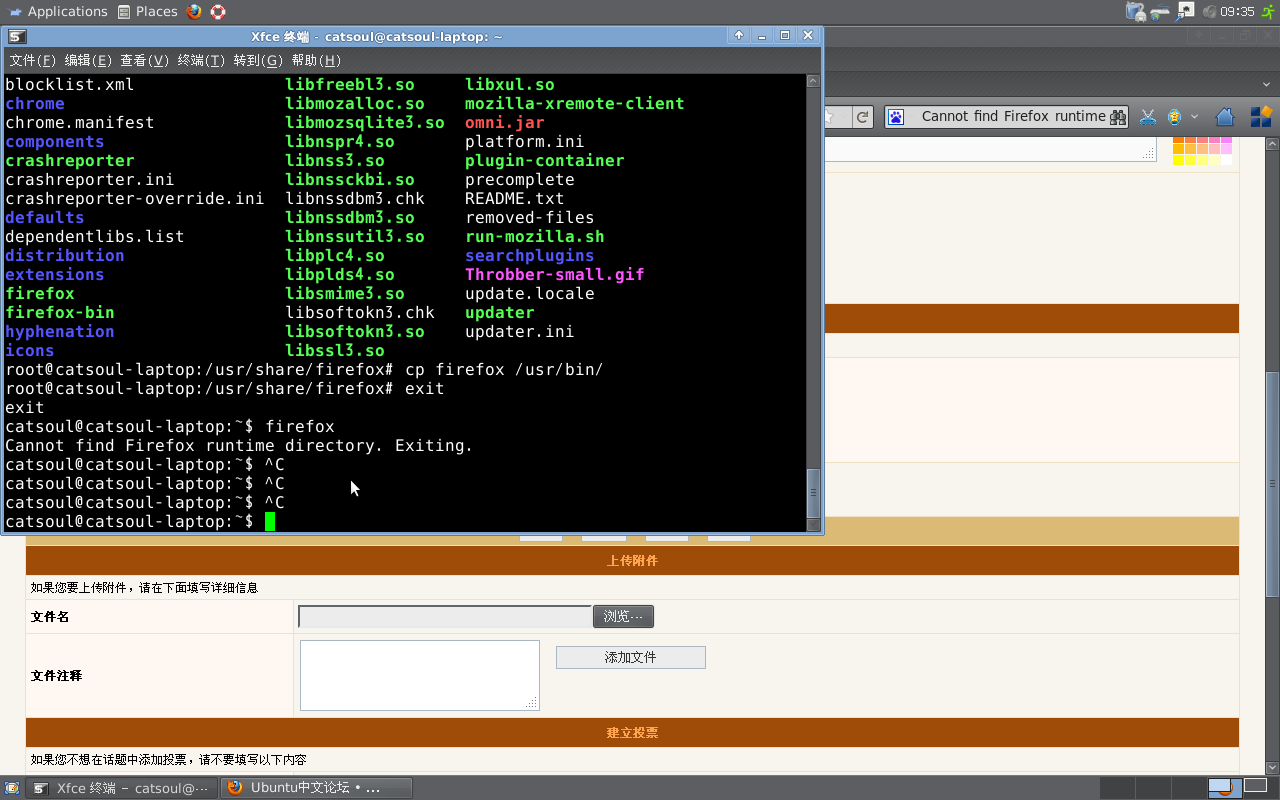Roll up the terminal window with the arrow button

pos(739,35)
